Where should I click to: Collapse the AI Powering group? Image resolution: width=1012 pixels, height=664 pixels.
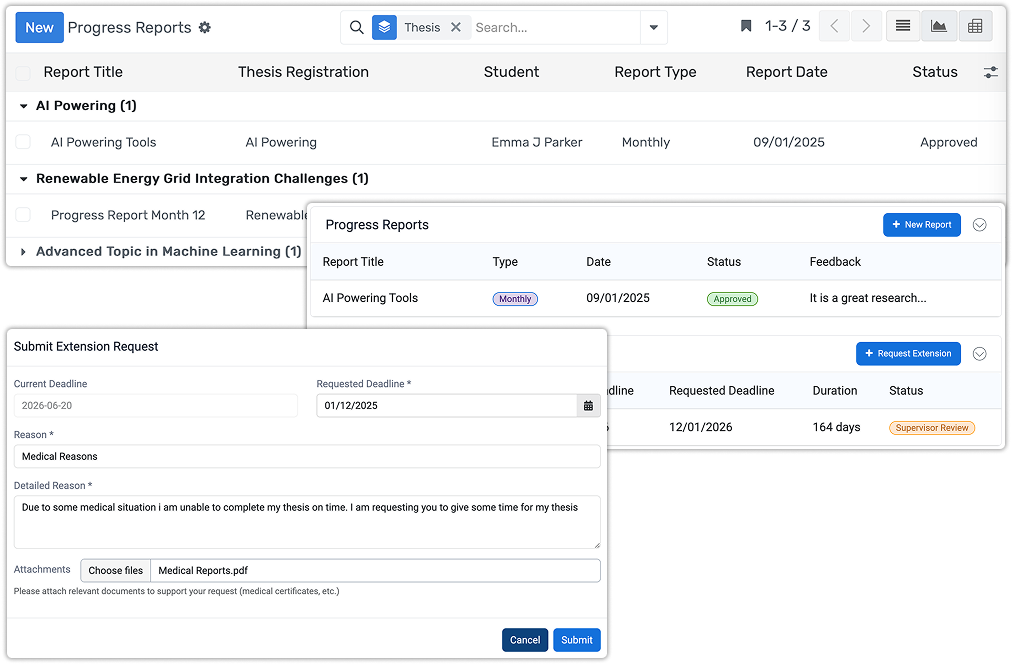click(x=22, y=105)
